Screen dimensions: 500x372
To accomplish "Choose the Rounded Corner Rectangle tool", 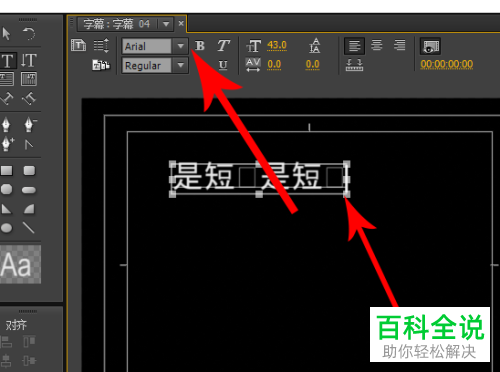I will point(29,171).
